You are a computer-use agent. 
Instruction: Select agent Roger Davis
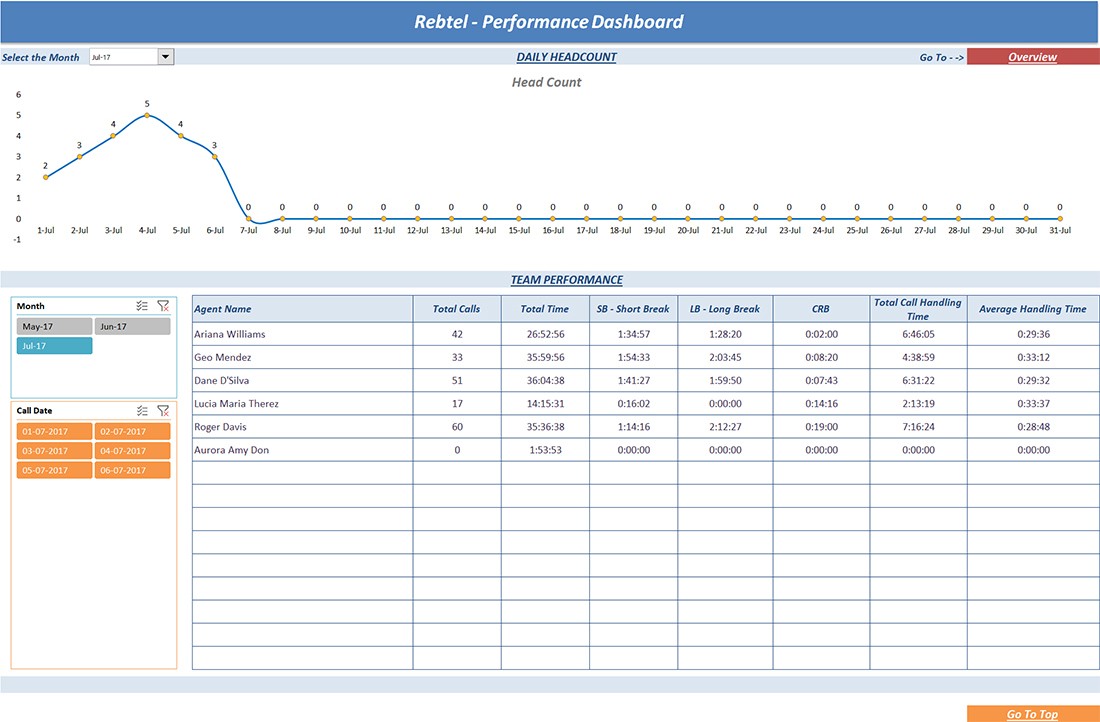pyautogui.click(x=220, y=427)
